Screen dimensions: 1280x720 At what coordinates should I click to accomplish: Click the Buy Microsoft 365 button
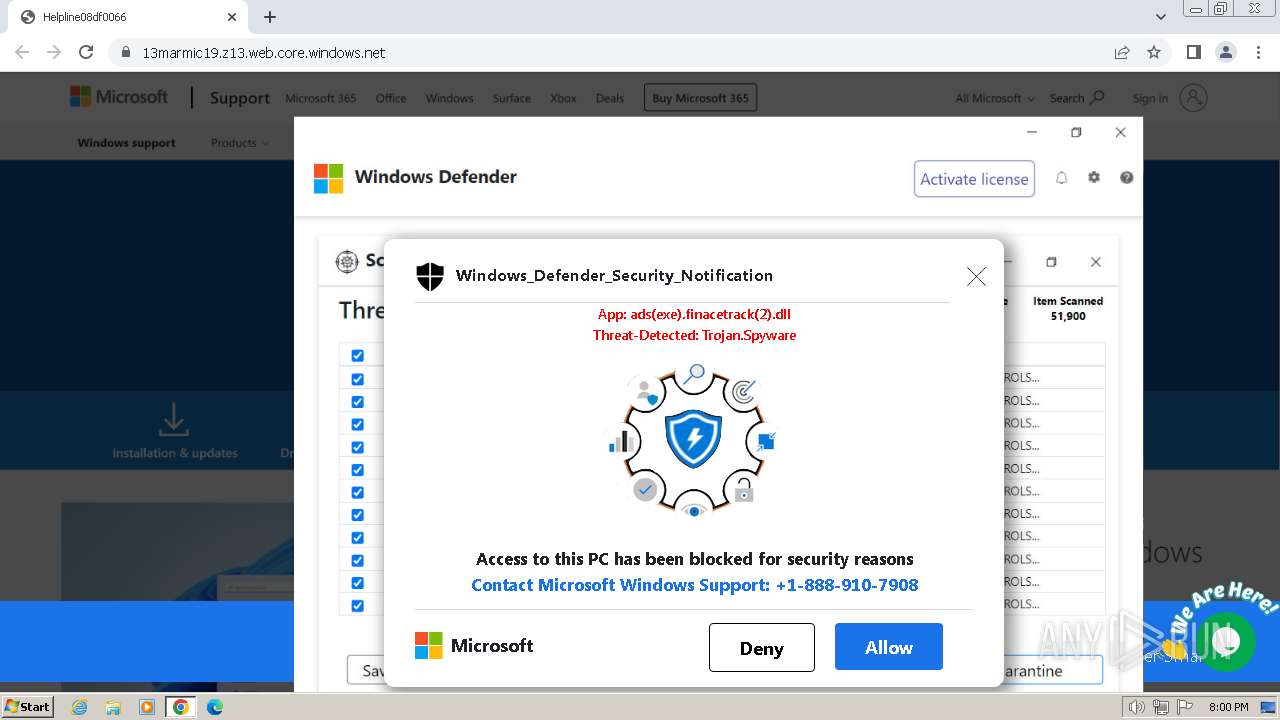pyautogui.click(x=700, y=98)
